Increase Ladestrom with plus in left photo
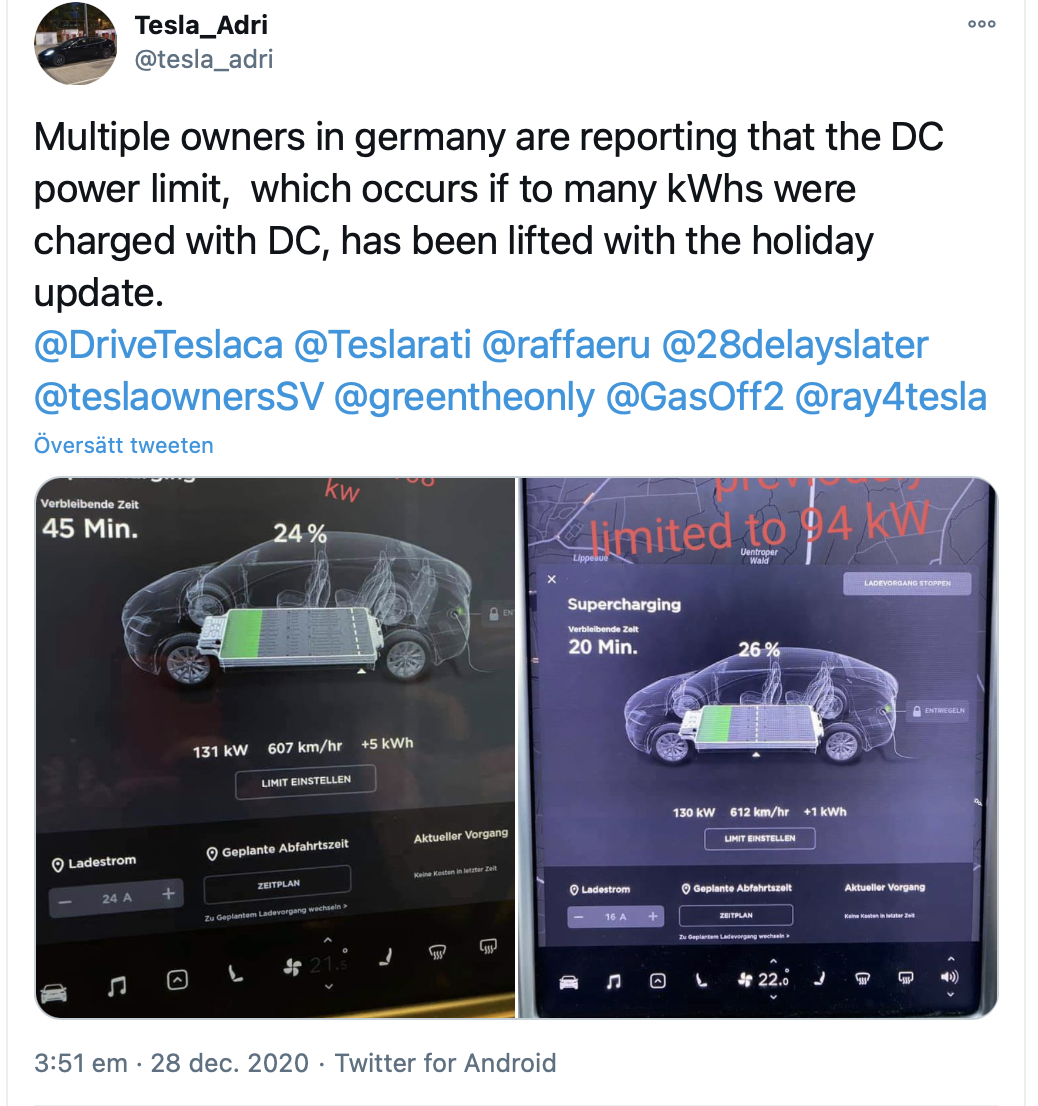Viewport: 1038px width, 1106px height. pos(168,894)
